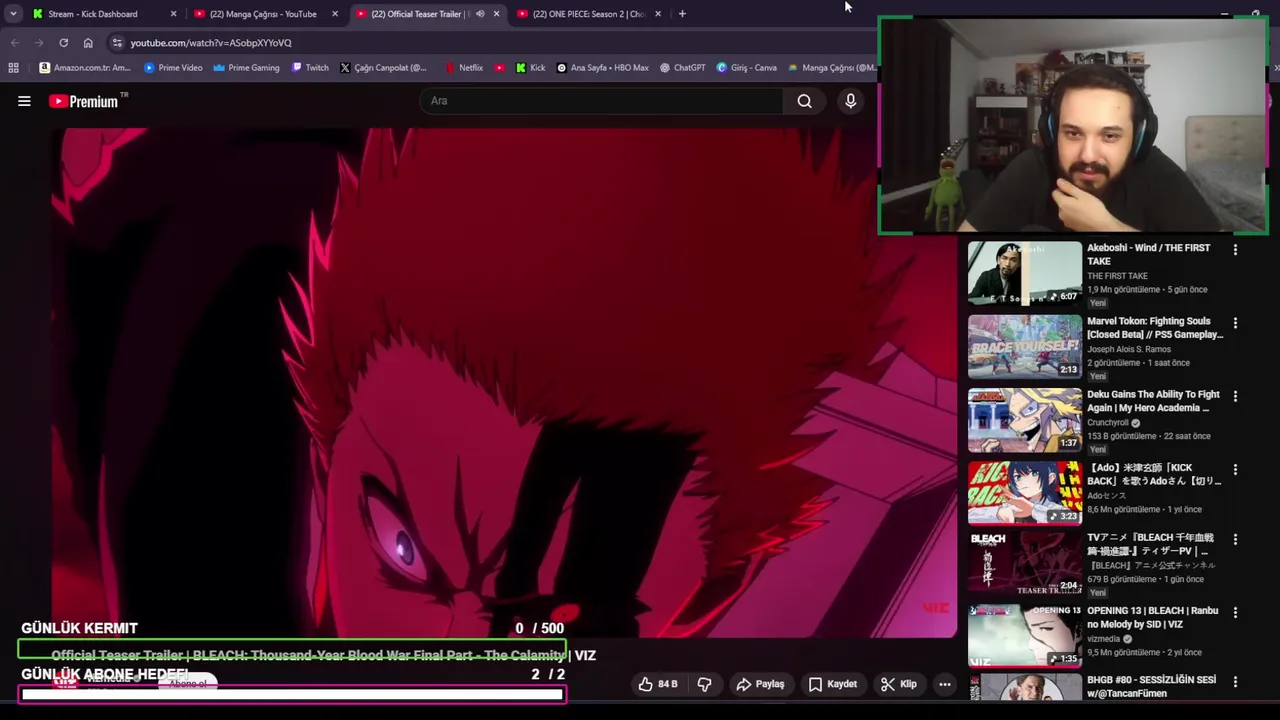Go to browser home page
1280x720 pixels.
pos(88,43)
